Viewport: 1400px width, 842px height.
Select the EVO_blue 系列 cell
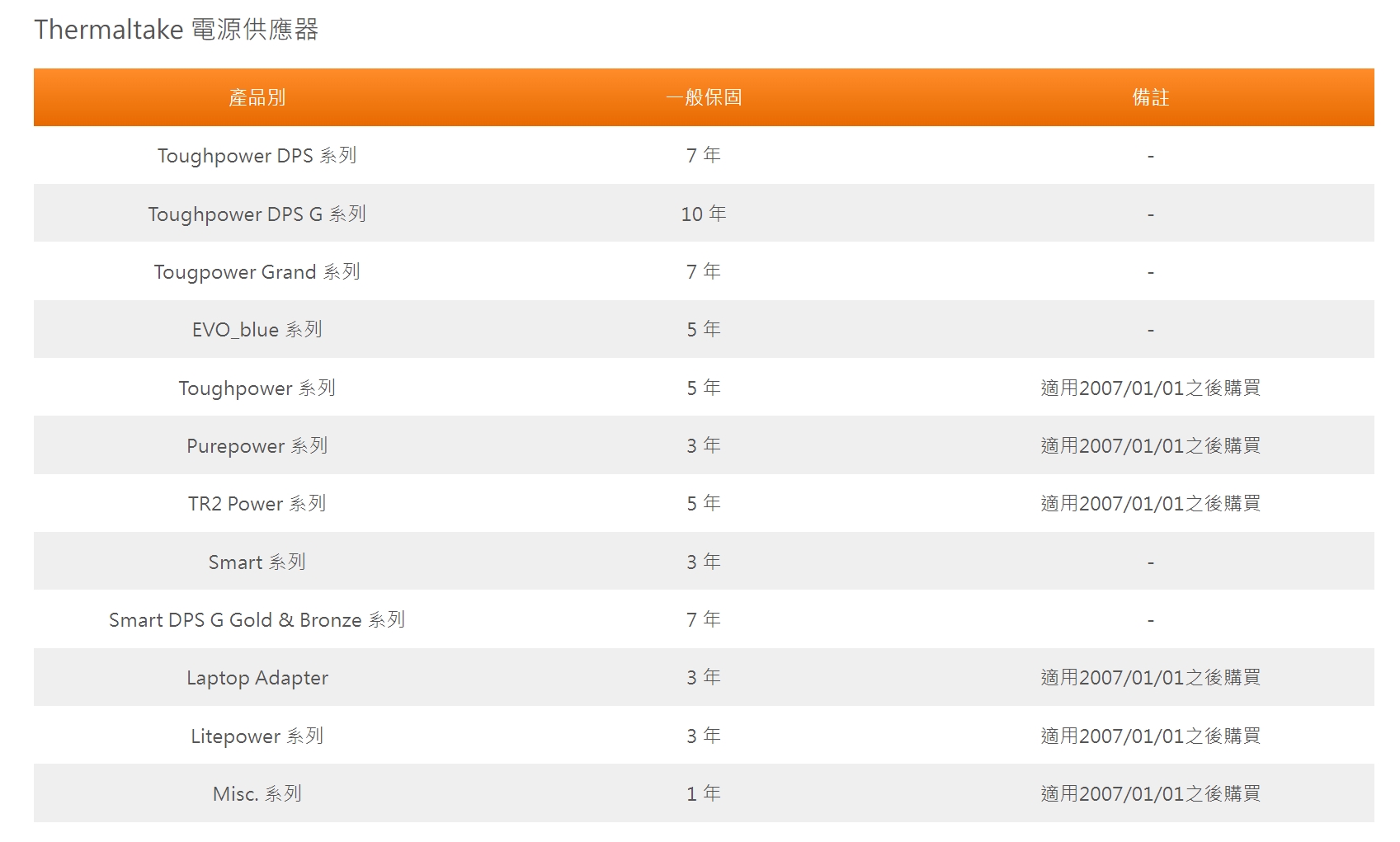[x=257, y=330]
